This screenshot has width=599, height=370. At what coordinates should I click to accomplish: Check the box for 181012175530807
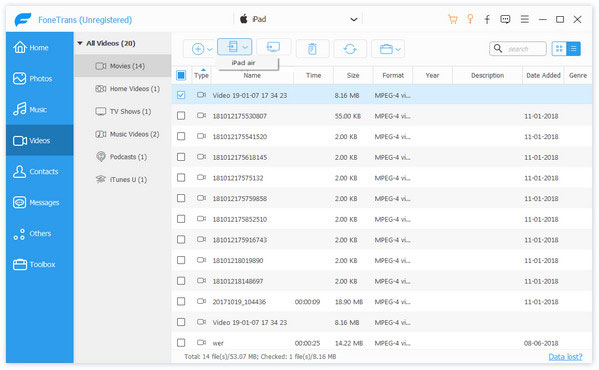point(181,116)
